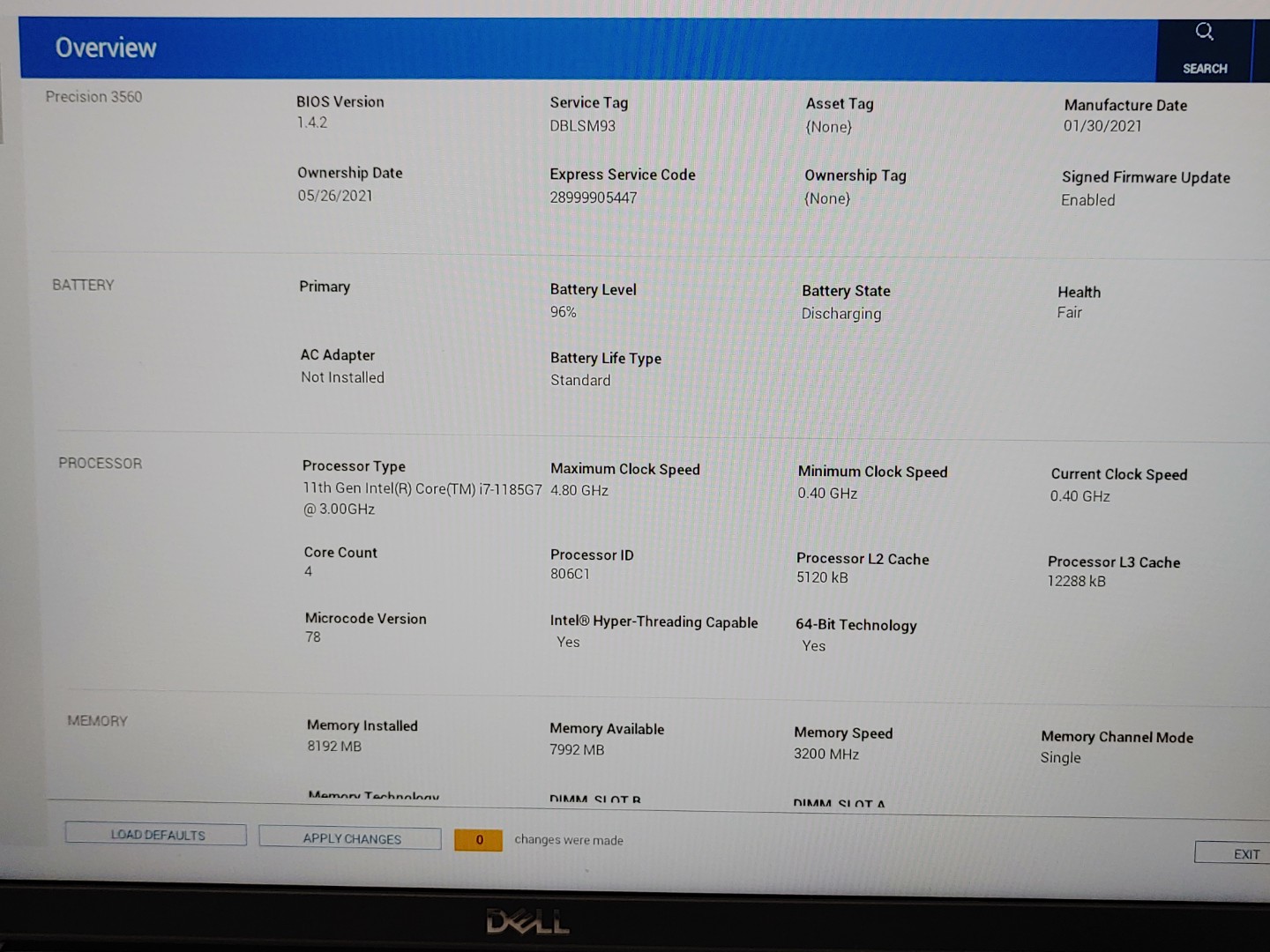Screen dimensions: 1270x952
Task: Click the APPLY CHANGES button
Action: pyautogui.click(x=350, y=838)
